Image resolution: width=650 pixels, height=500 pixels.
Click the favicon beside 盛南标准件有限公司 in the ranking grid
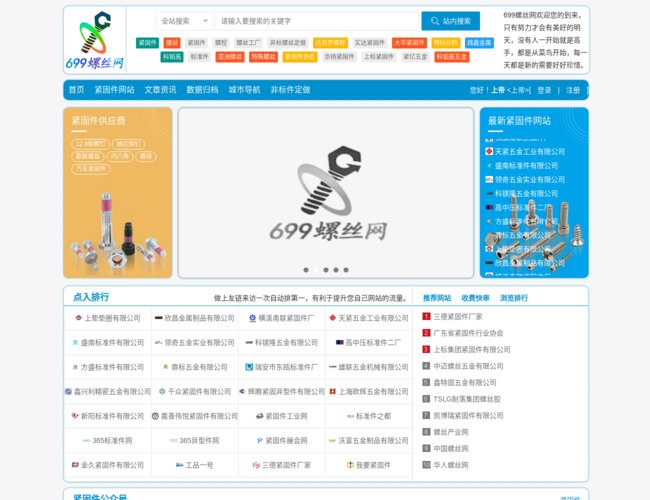pyautogui.click(x=75, y=342)
